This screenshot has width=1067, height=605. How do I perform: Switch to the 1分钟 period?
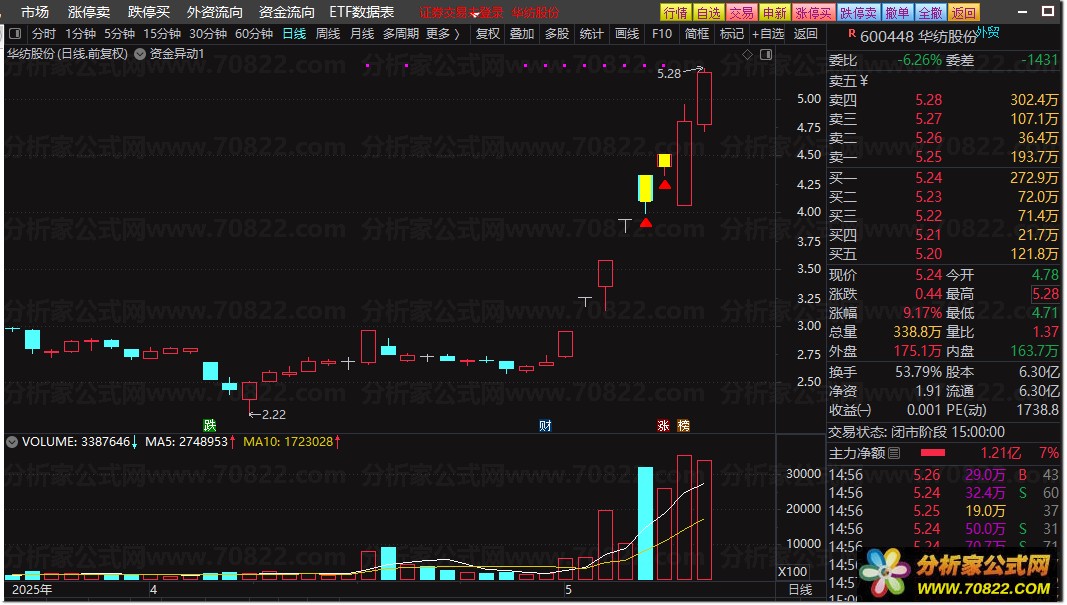81,33
